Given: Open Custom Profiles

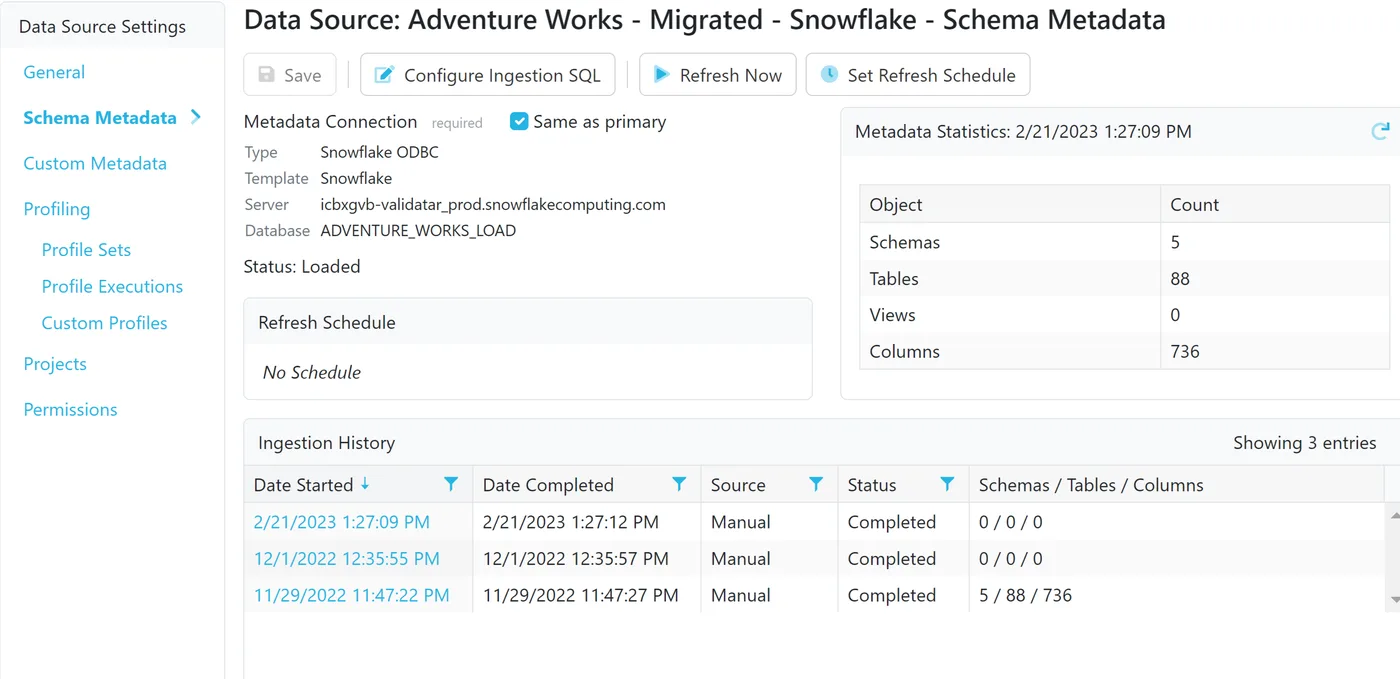Looking at the screenshot, I should point(104,323).
